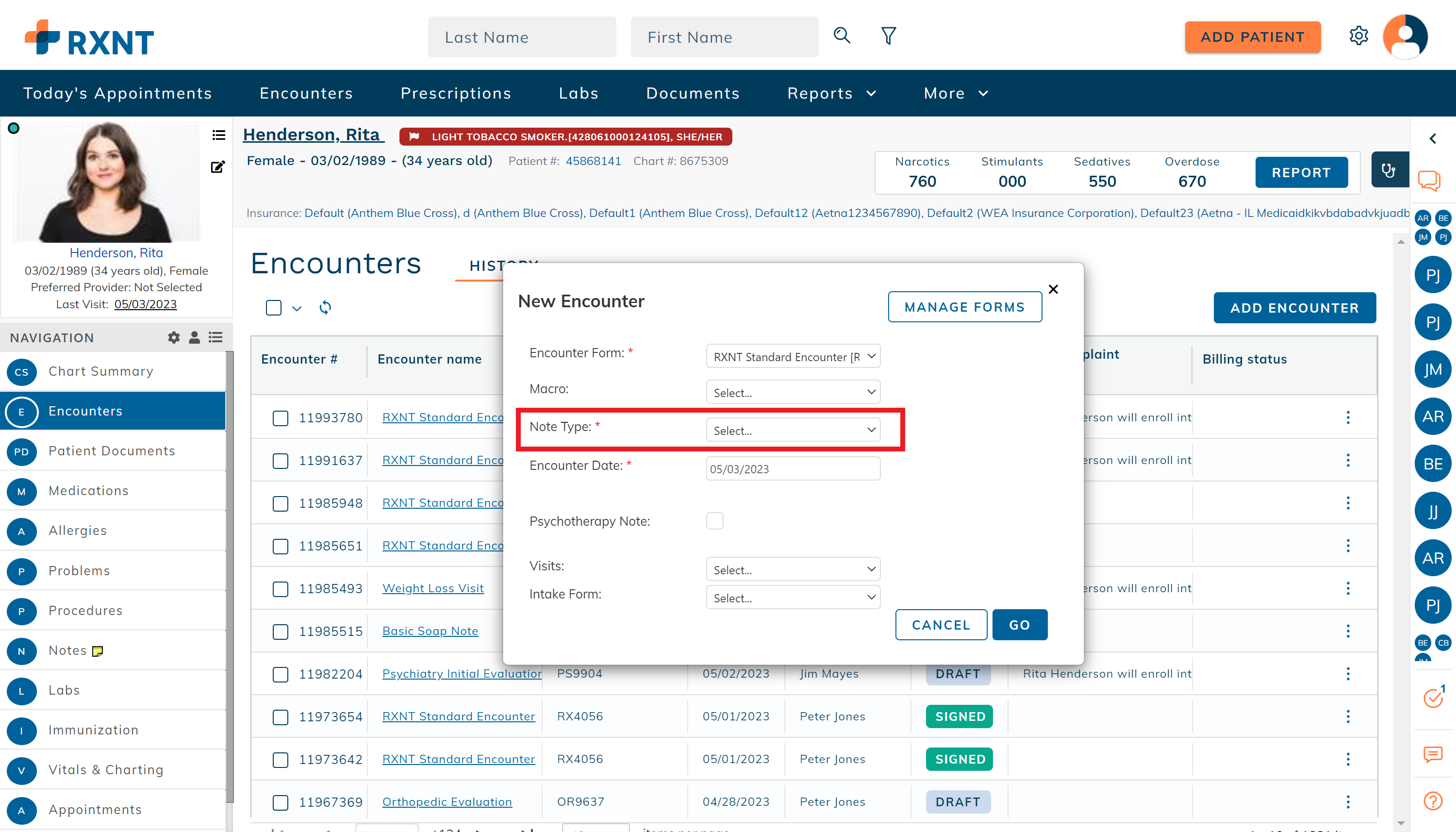This screenshot has width=1456, height=832.
Task: Expand the bulk selection chevron
Action: (297, 309)
